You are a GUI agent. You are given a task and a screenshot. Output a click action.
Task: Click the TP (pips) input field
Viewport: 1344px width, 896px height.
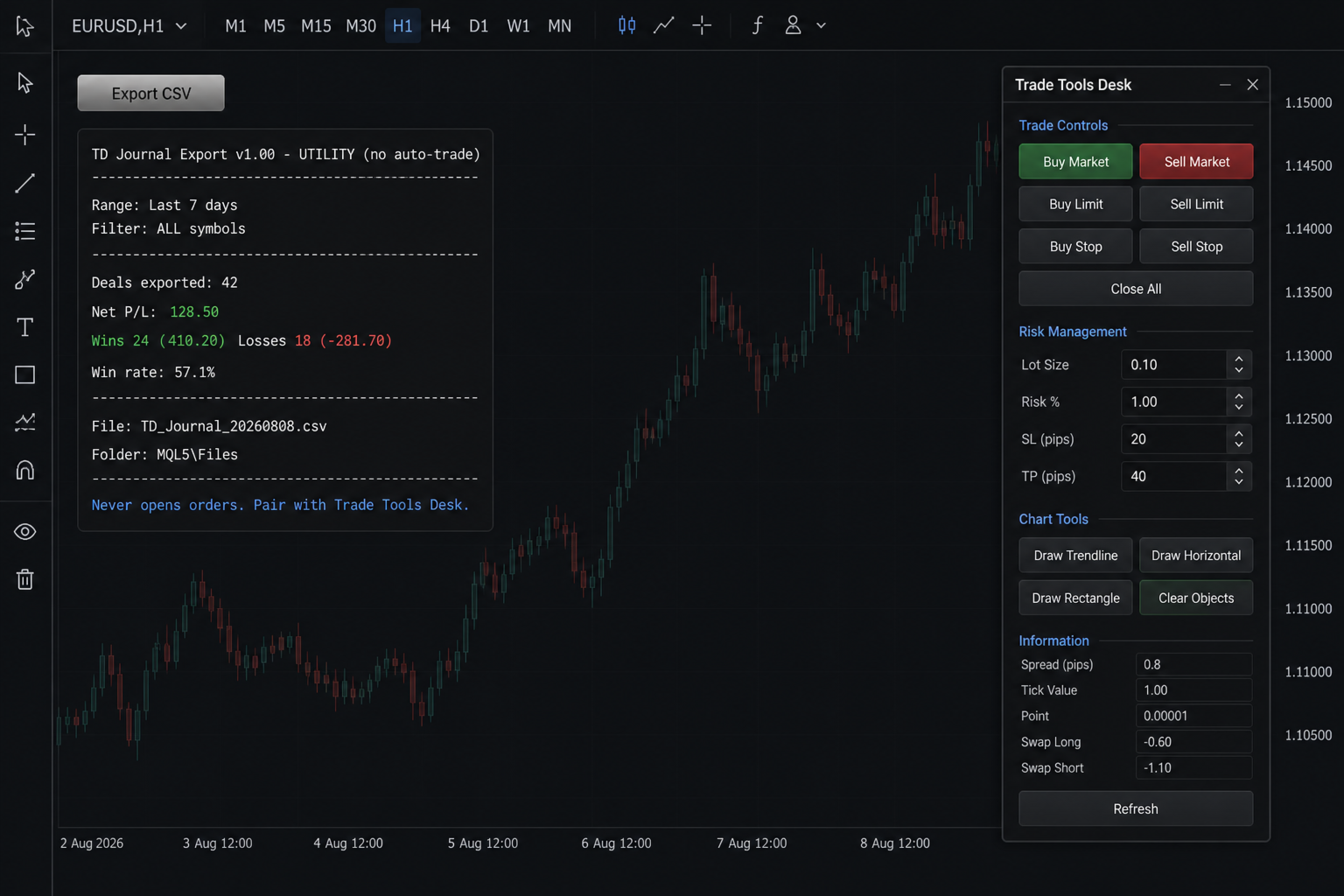(x=1173, y=476)
